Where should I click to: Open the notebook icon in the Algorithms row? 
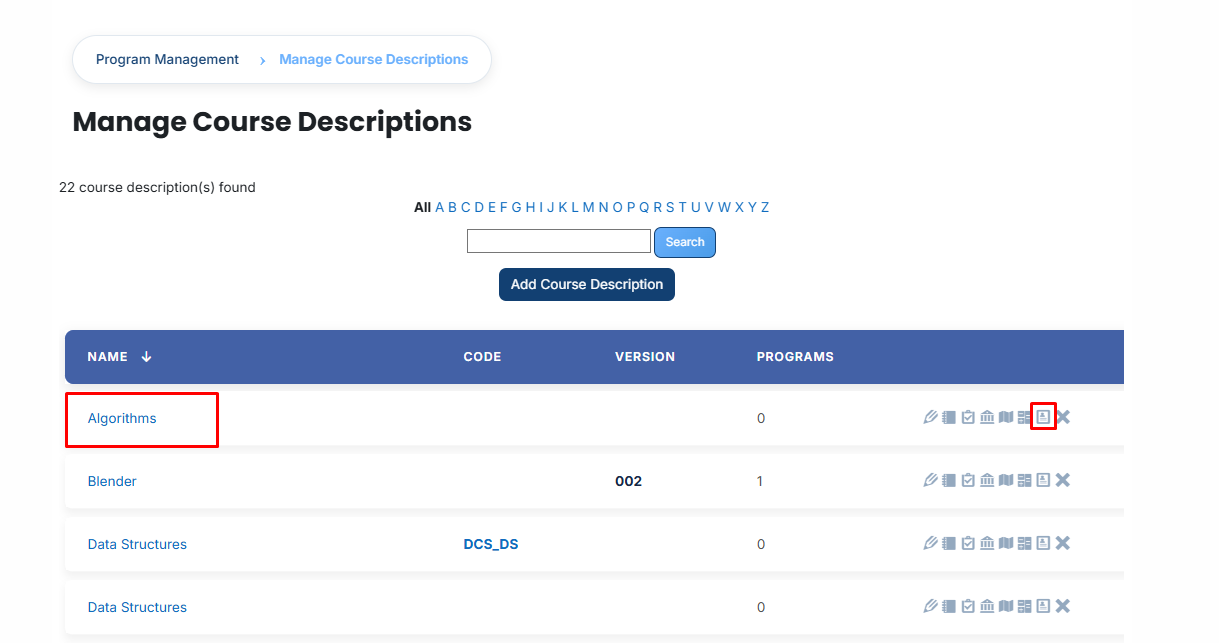pyautogui.click(x=949, y=417)
